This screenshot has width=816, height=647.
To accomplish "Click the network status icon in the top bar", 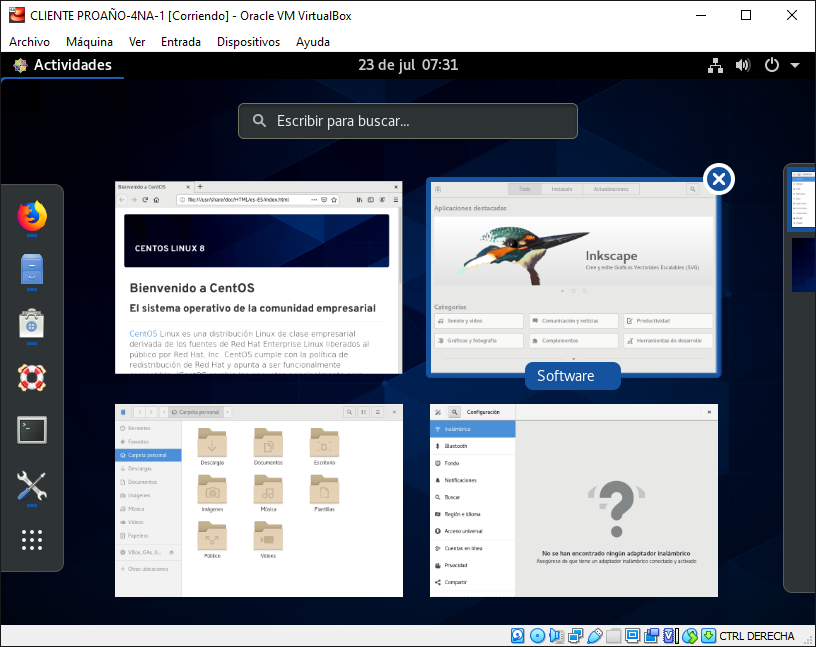I will [x=716, y=66].
